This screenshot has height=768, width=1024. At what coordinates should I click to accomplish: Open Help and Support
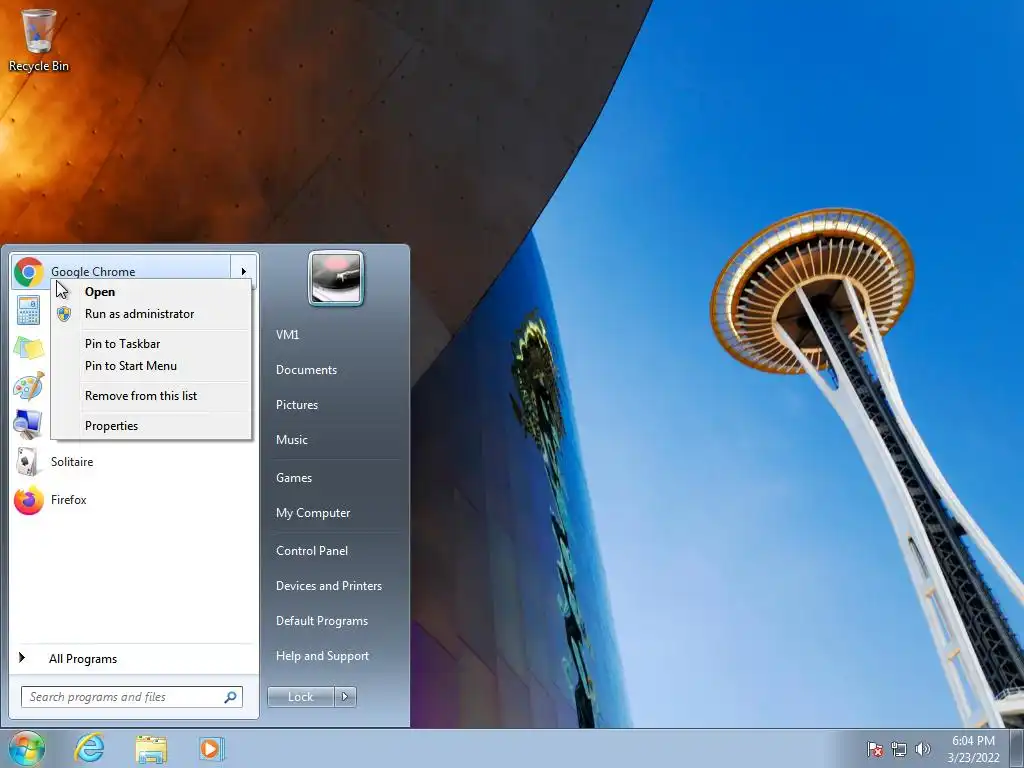click(322, 656)
